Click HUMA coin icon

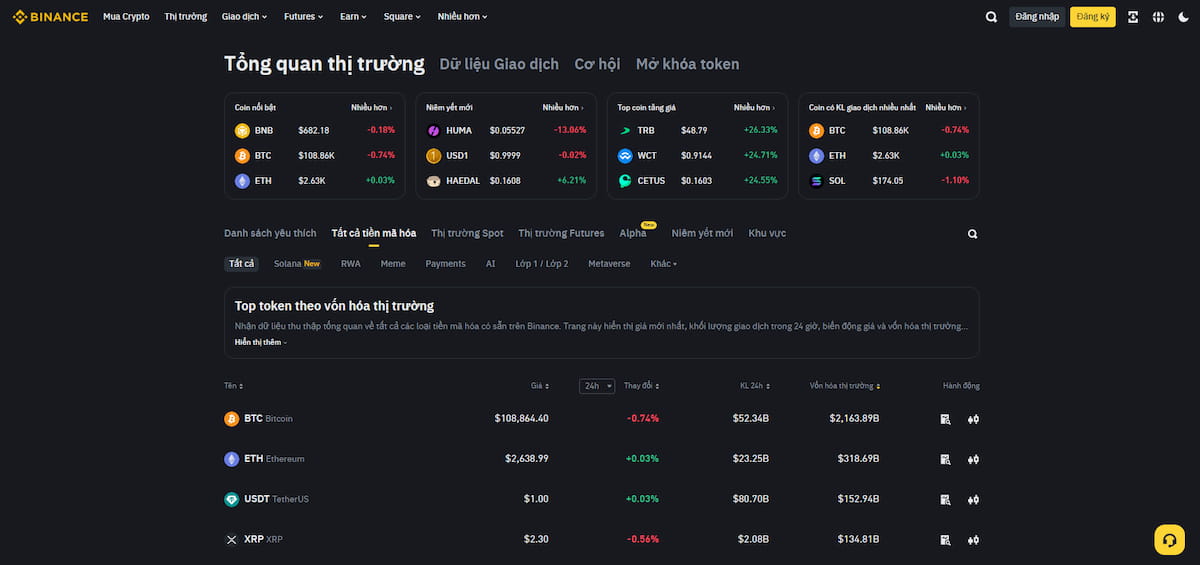point(433,130)
